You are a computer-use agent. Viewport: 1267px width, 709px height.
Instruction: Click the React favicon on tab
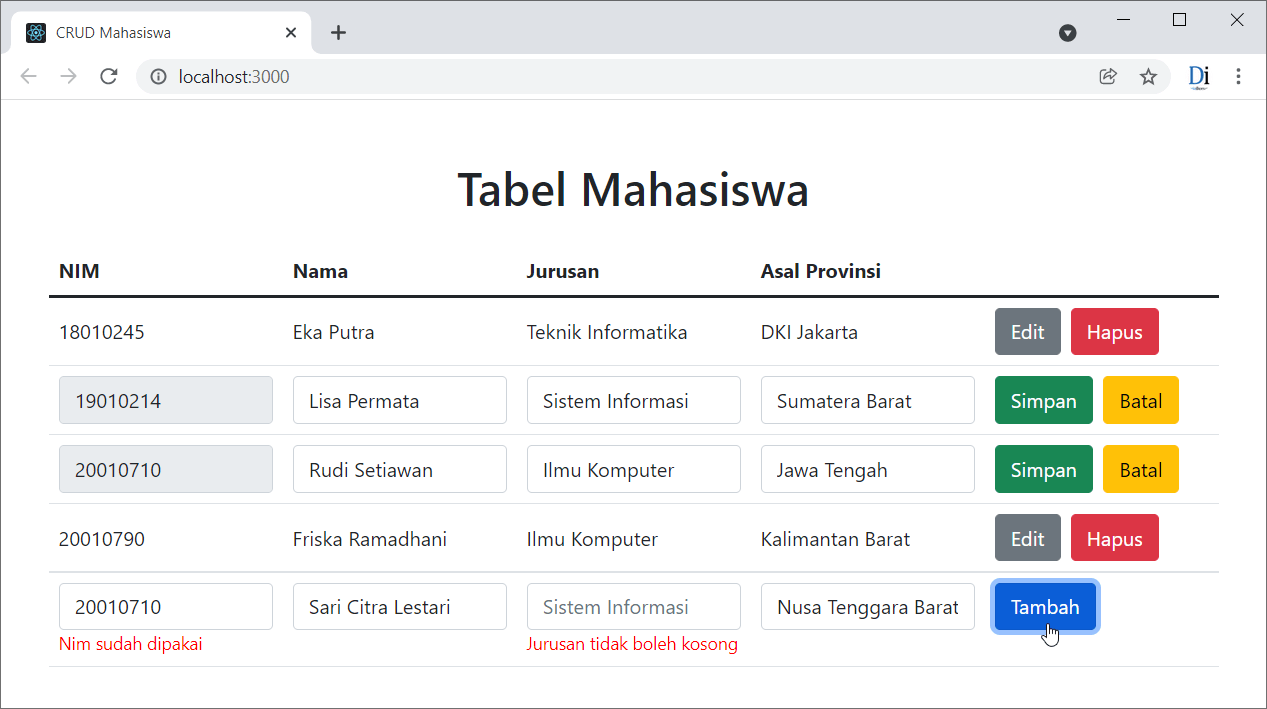36,32
